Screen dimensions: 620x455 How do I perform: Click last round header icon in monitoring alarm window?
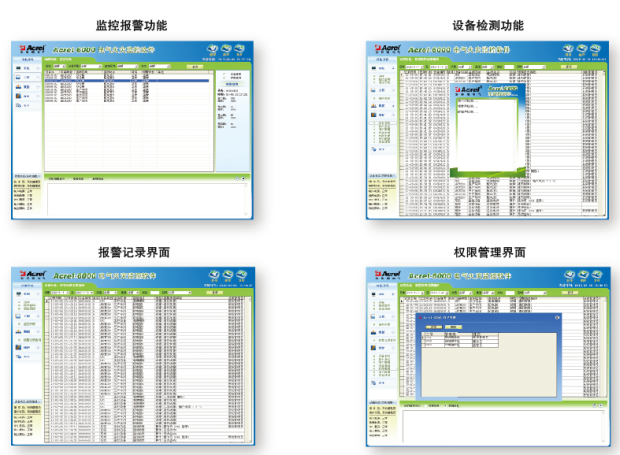241,49
